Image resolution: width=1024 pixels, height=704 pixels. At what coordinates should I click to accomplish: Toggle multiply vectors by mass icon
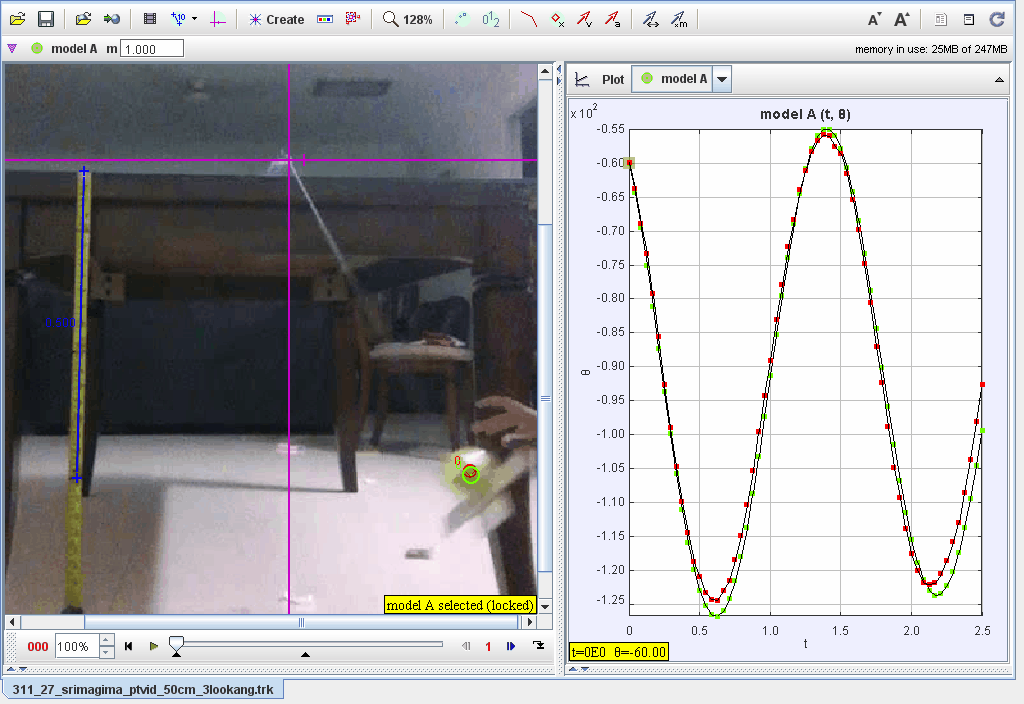point(680,20)
